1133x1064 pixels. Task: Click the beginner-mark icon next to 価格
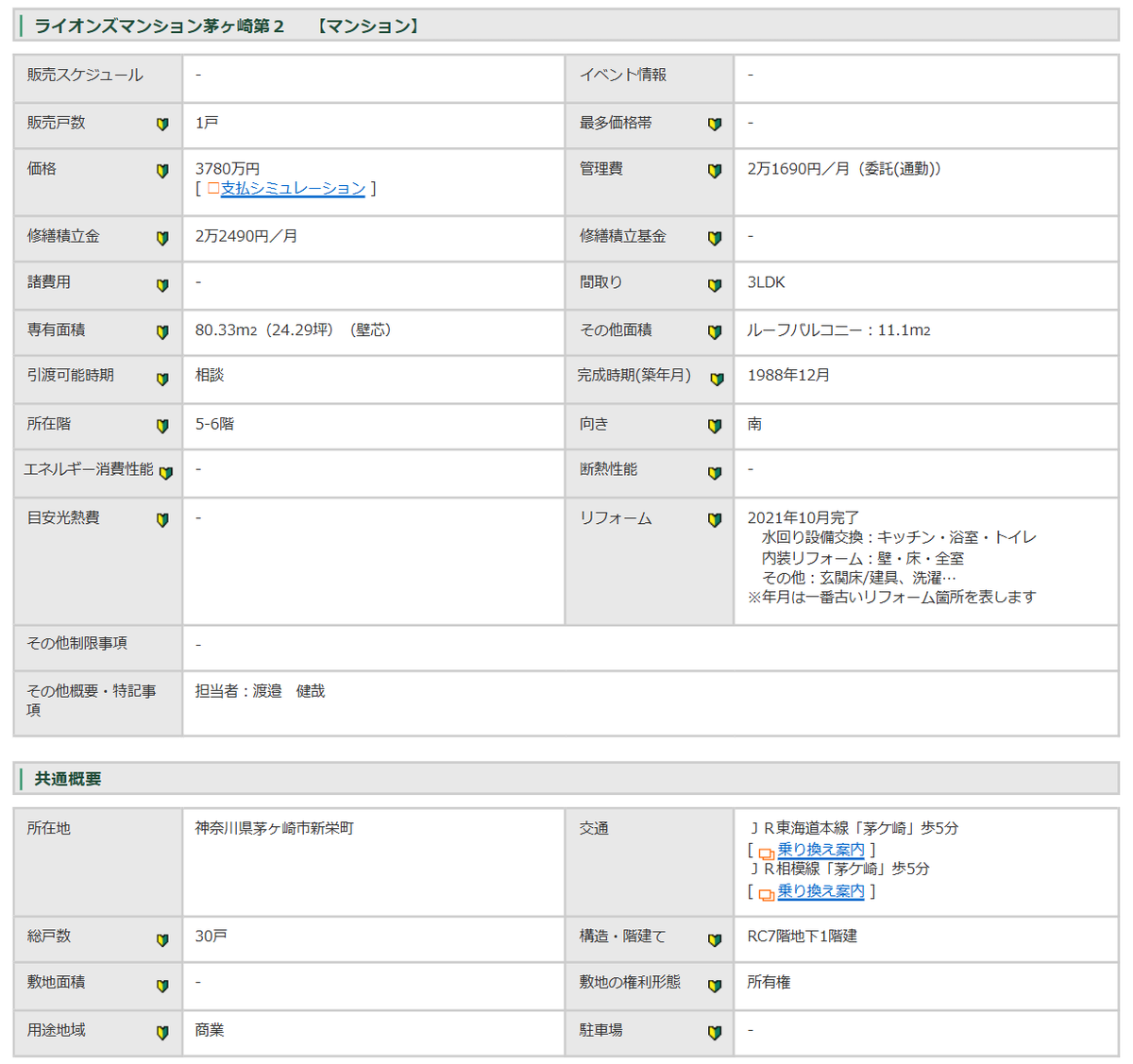pos(162,171)
